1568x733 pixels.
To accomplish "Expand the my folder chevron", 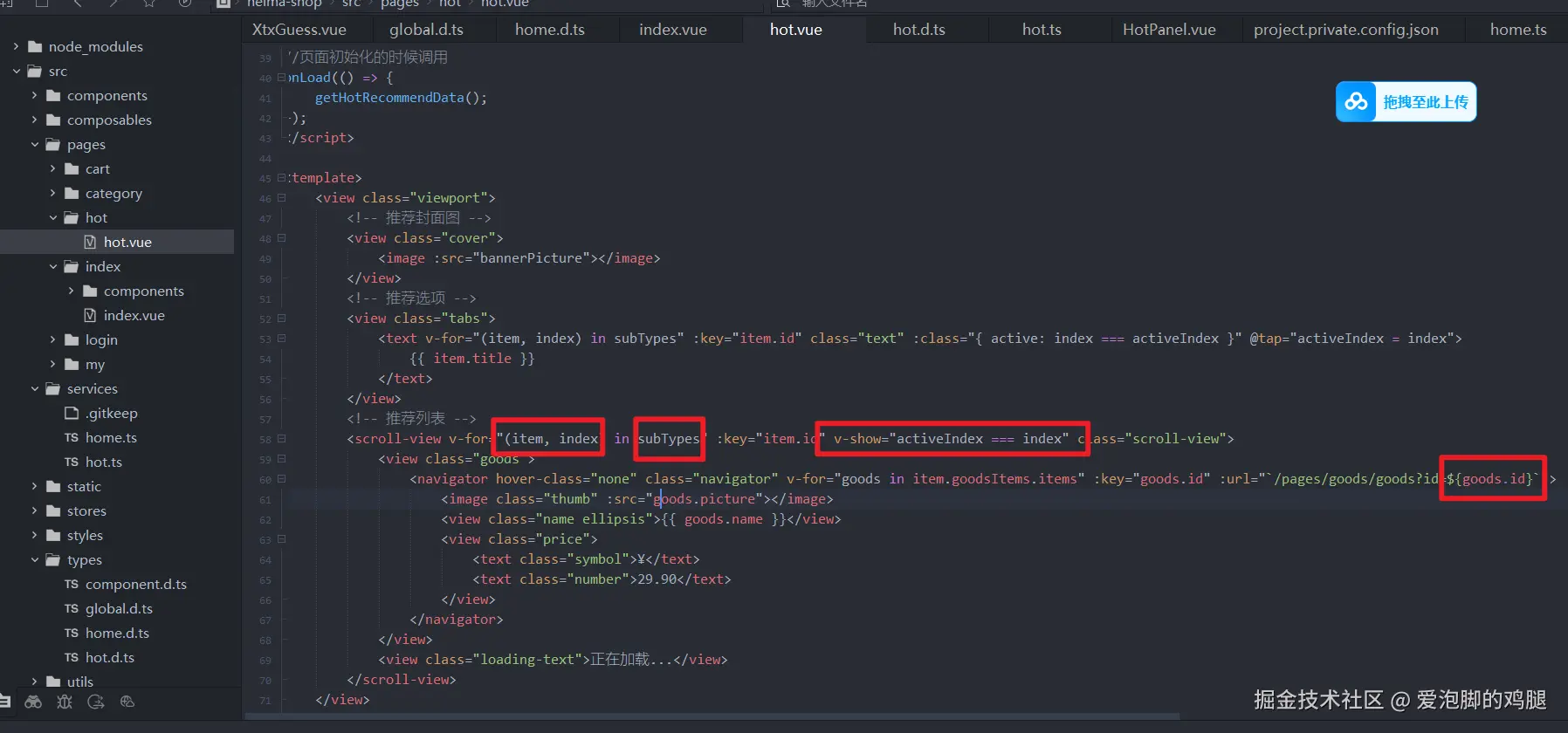I will tap(52, 364).
